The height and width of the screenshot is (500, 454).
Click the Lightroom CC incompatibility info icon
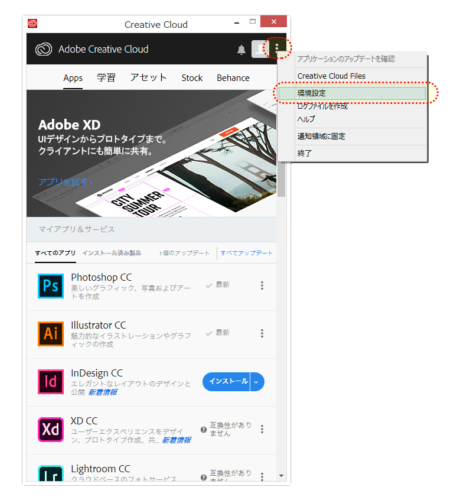pos(203,477)
